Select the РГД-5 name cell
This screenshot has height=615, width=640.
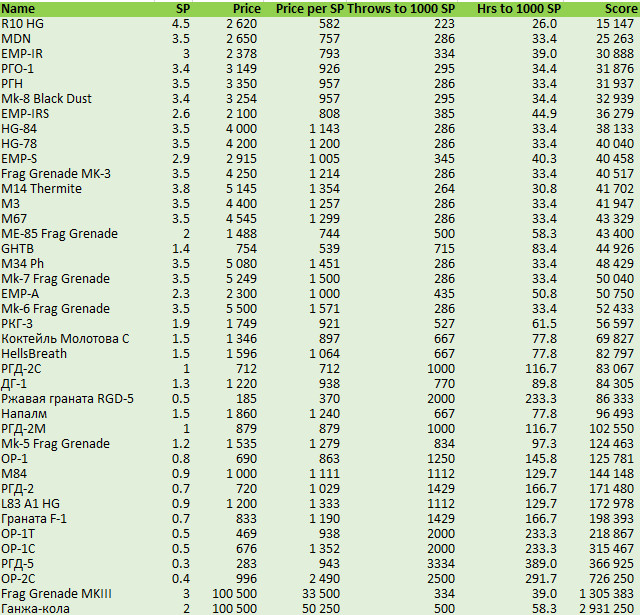pyautogui.click(x=18, y=564)
